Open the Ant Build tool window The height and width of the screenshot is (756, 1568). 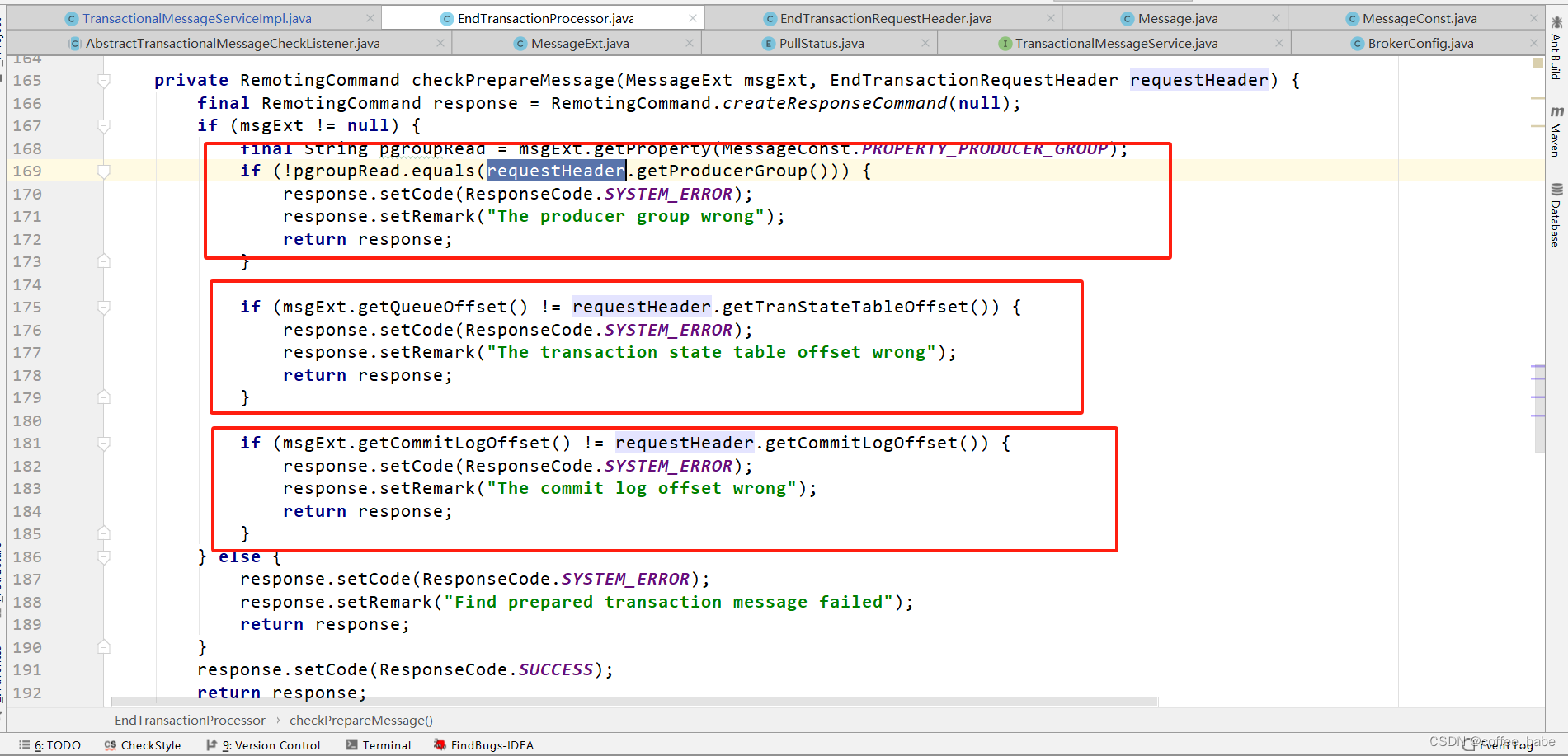(1556, 48)
